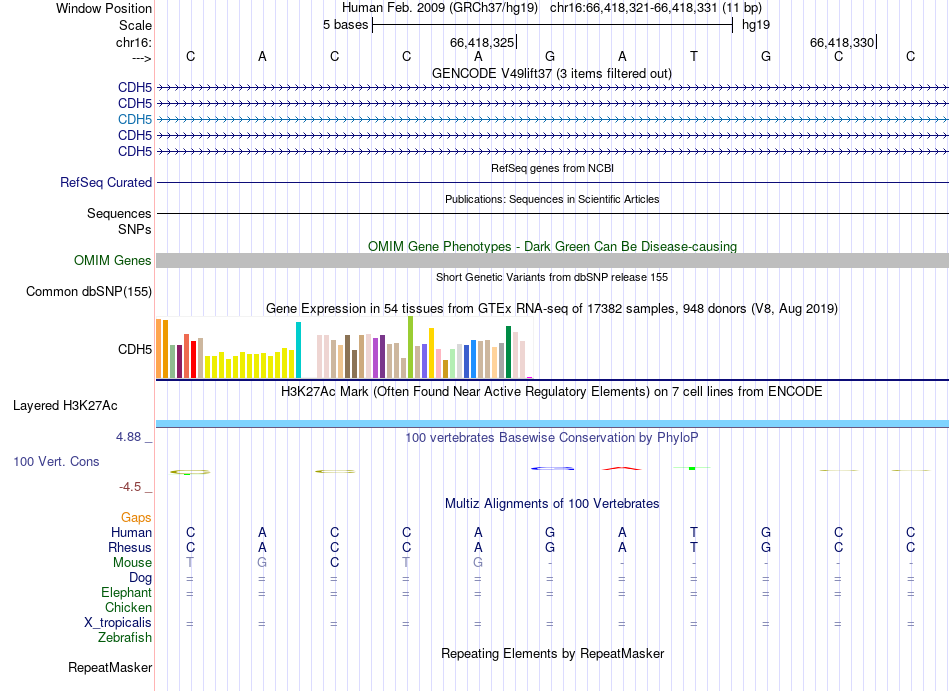The height and width of the screenshot is (691, 950).
Task: Click the RefSeq genes from NCBI title
Action: pyautogui.click(x=553, y=168)
